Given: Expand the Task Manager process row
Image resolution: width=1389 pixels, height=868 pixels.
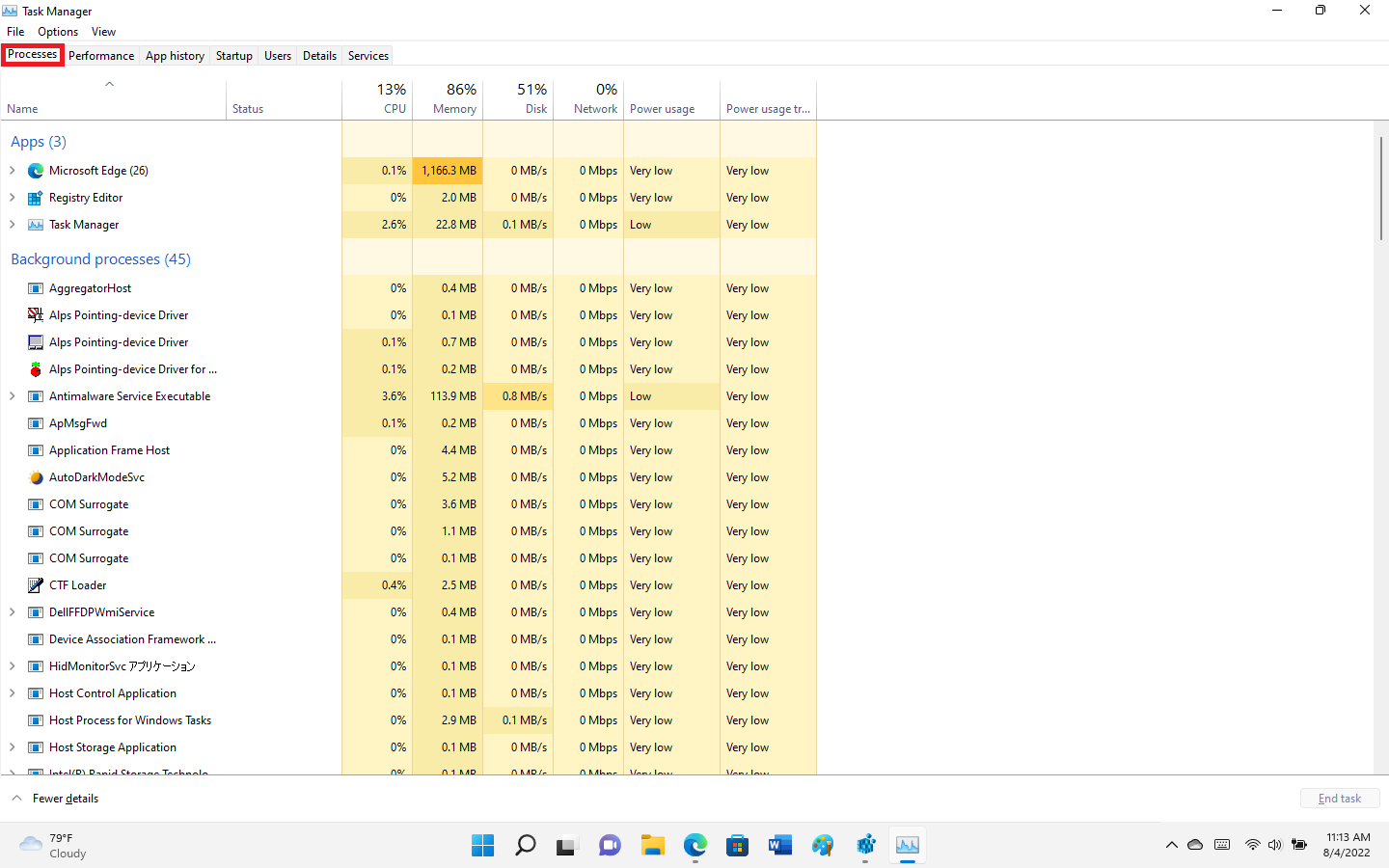Looking at the screenshot, I should [13, 225].
